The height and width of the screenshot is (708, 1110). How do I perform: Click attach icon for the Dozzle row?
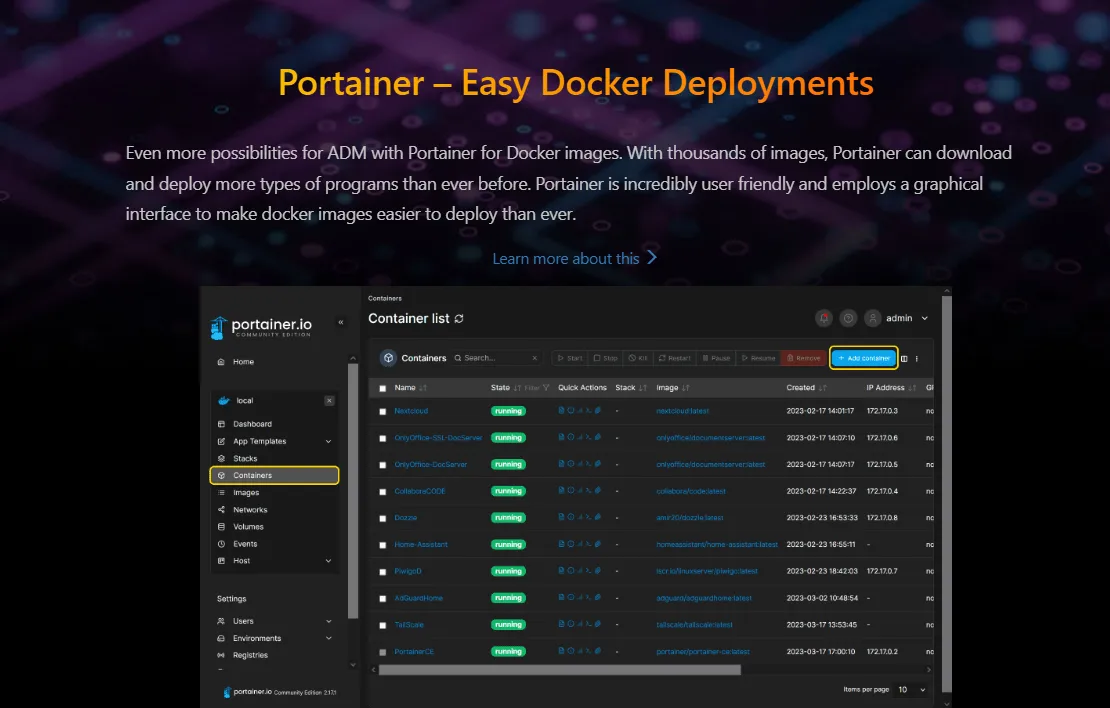pyautogui.click(x=597, y=517)
